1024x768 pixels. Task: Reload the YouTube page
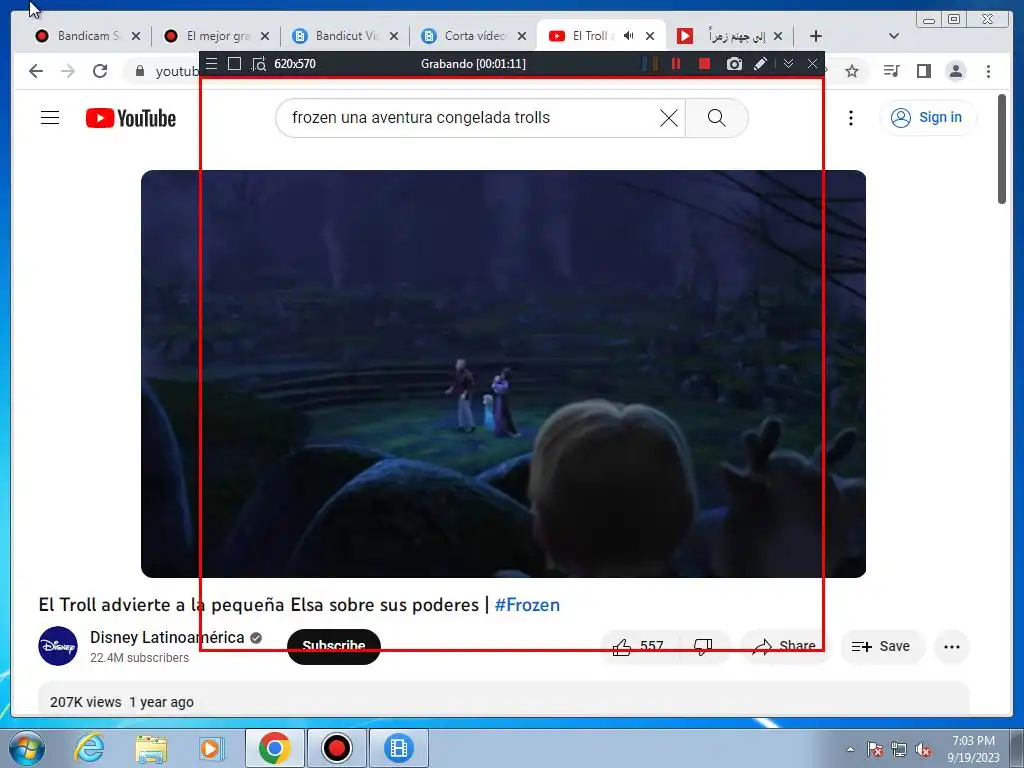pyautogui.click(x=100, y=71)
